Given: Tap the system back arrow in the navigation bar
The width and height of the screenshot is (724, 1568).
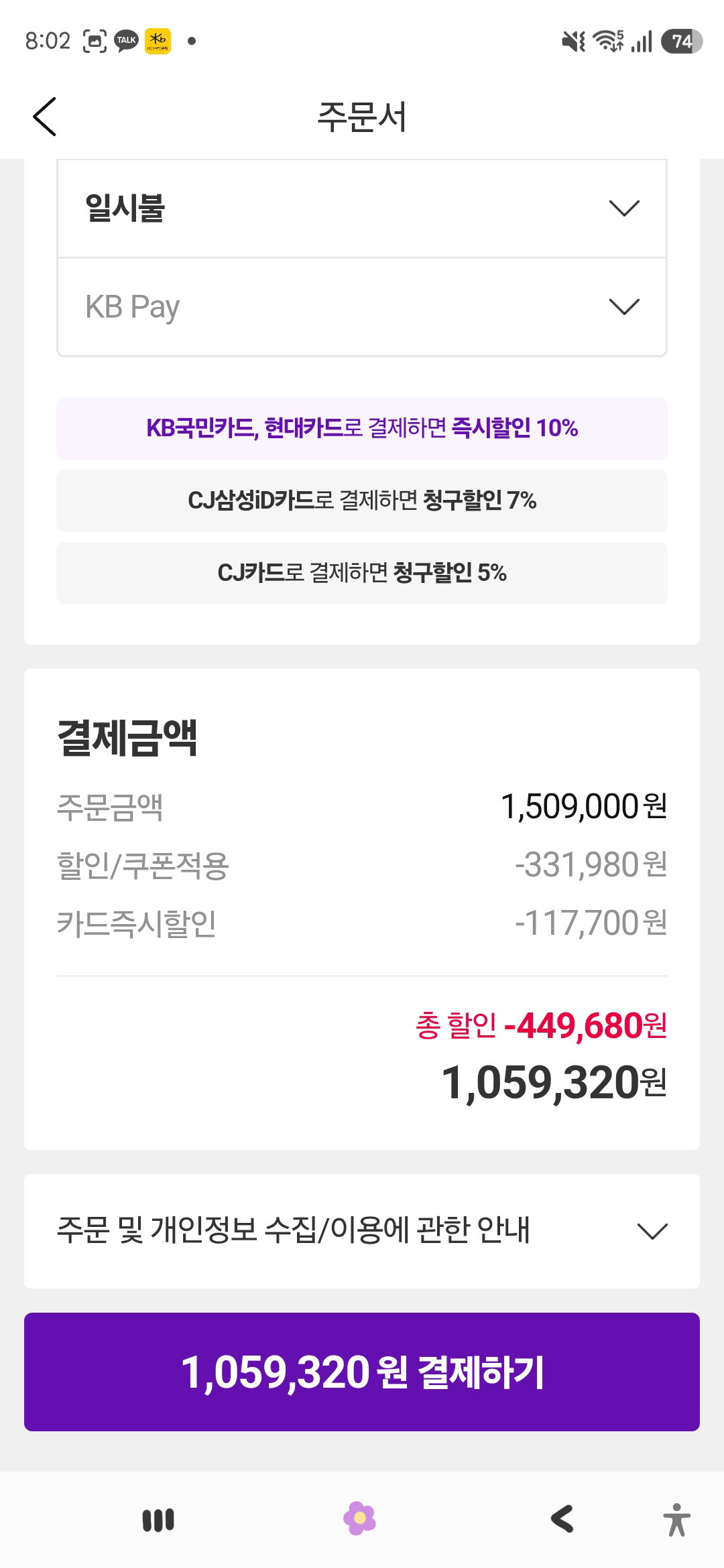Looking at the screenshot, I should (562, 1519).
